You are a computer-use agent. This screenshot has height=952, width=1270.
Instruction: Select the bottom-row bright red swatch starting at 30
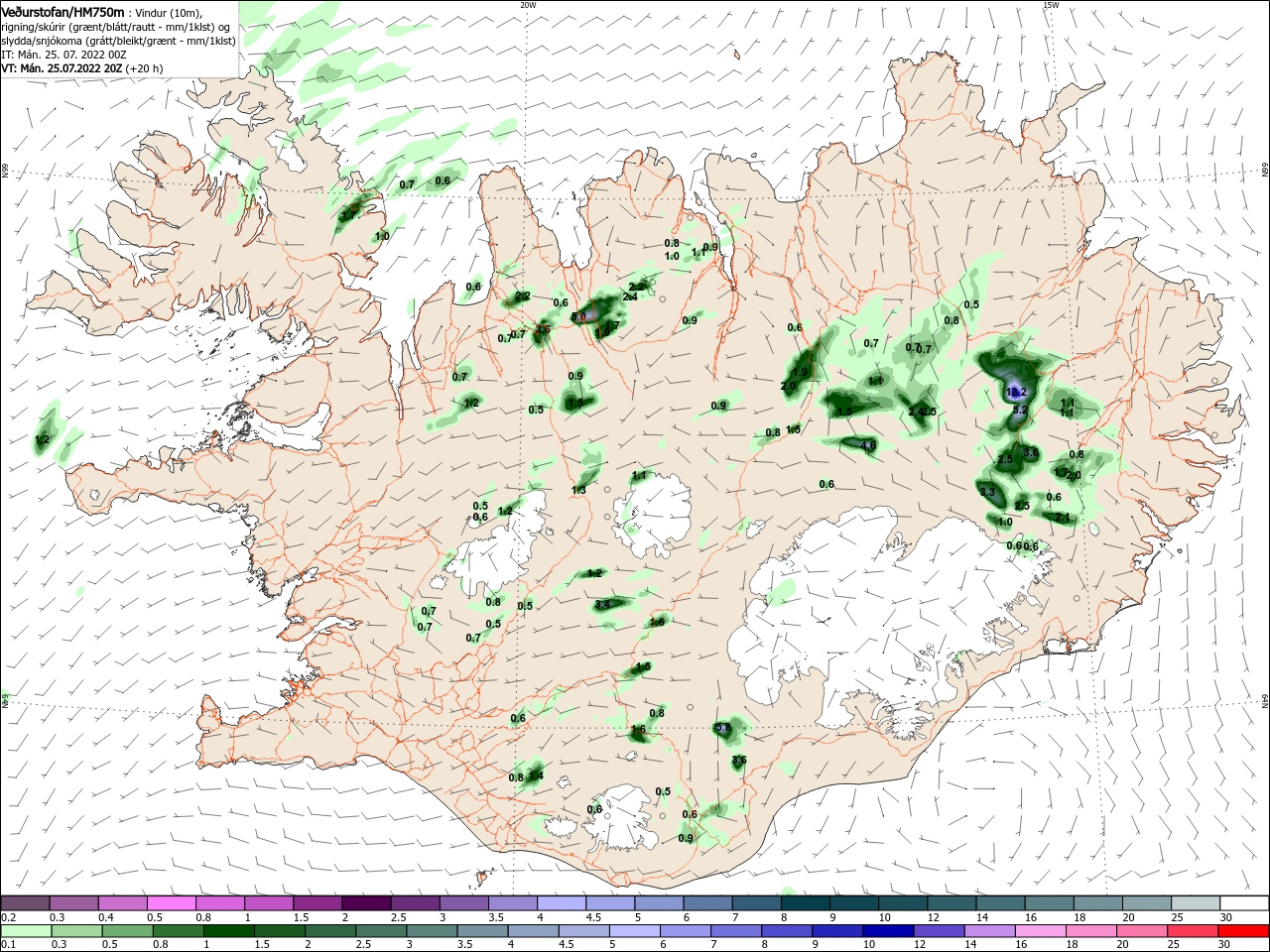(1243, 930)
